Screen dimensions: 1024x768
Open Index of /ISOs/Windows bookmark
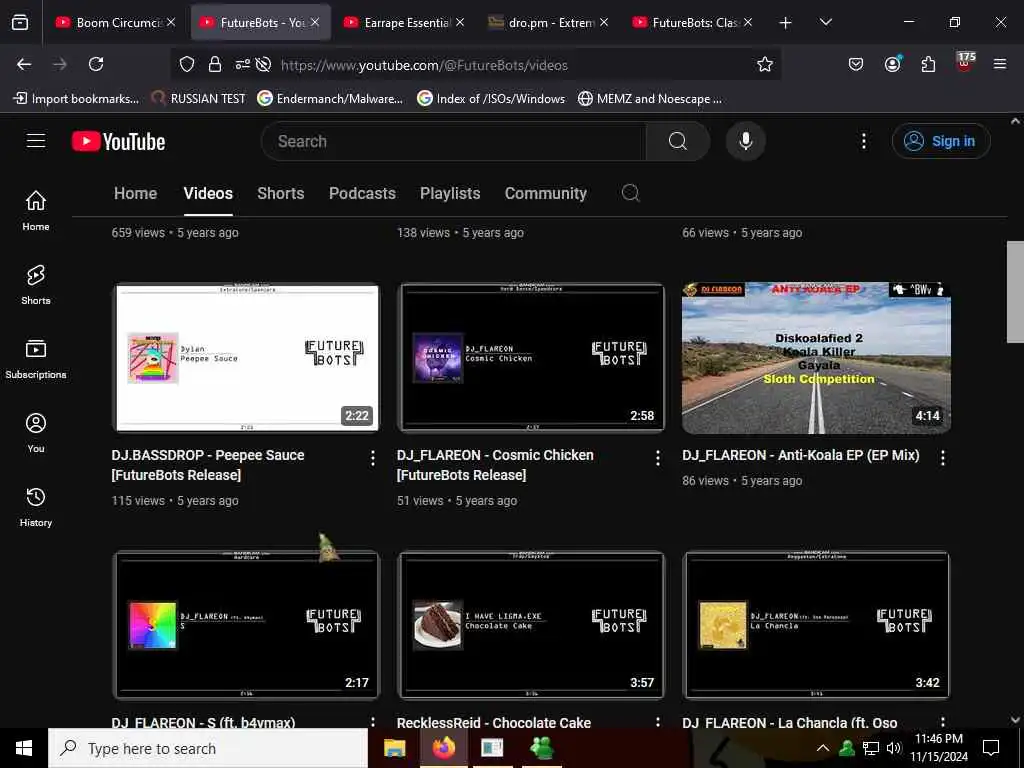tap(491, 99)
